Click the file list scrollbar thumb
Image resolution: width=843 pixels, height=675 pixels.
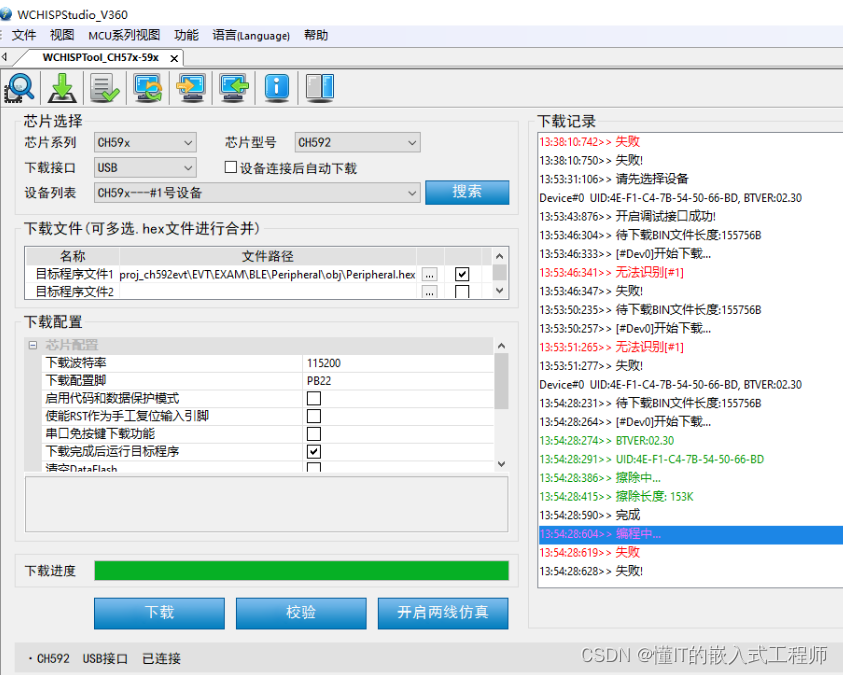499,272
